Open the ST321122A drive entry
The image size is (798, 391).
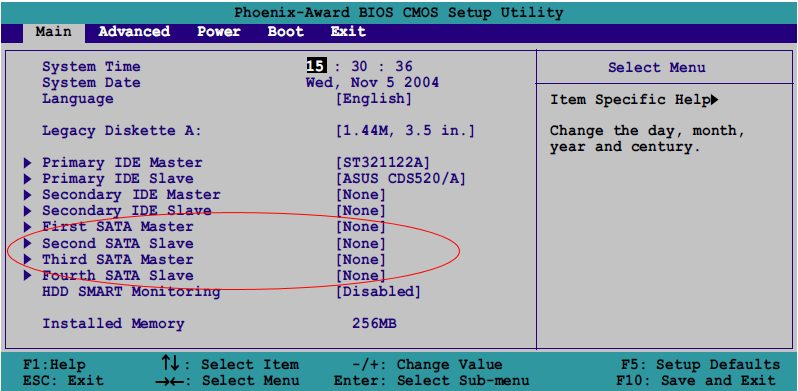point(383,163)
